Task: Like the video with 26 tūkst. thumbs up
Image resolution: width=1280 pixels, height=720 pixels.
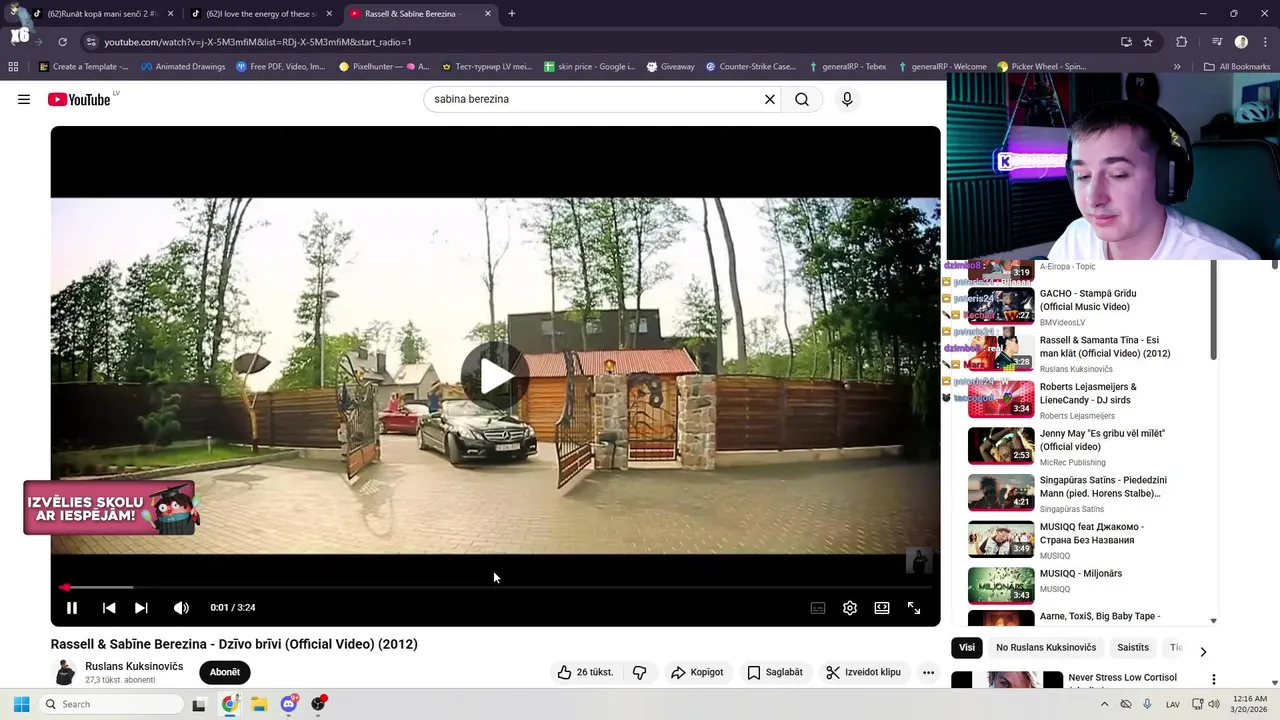Action: [x=585, y=672]
